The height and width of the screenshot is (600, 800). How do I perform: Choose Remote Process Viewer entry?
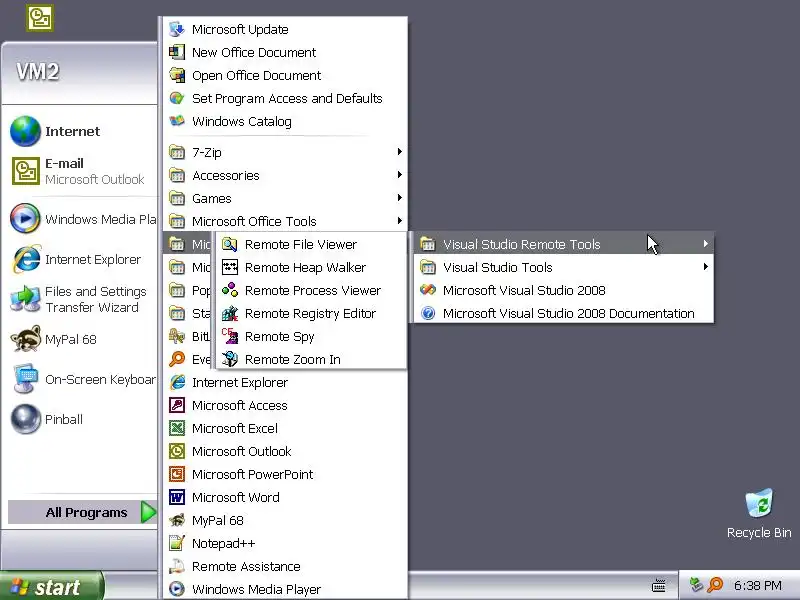(311, 290)
